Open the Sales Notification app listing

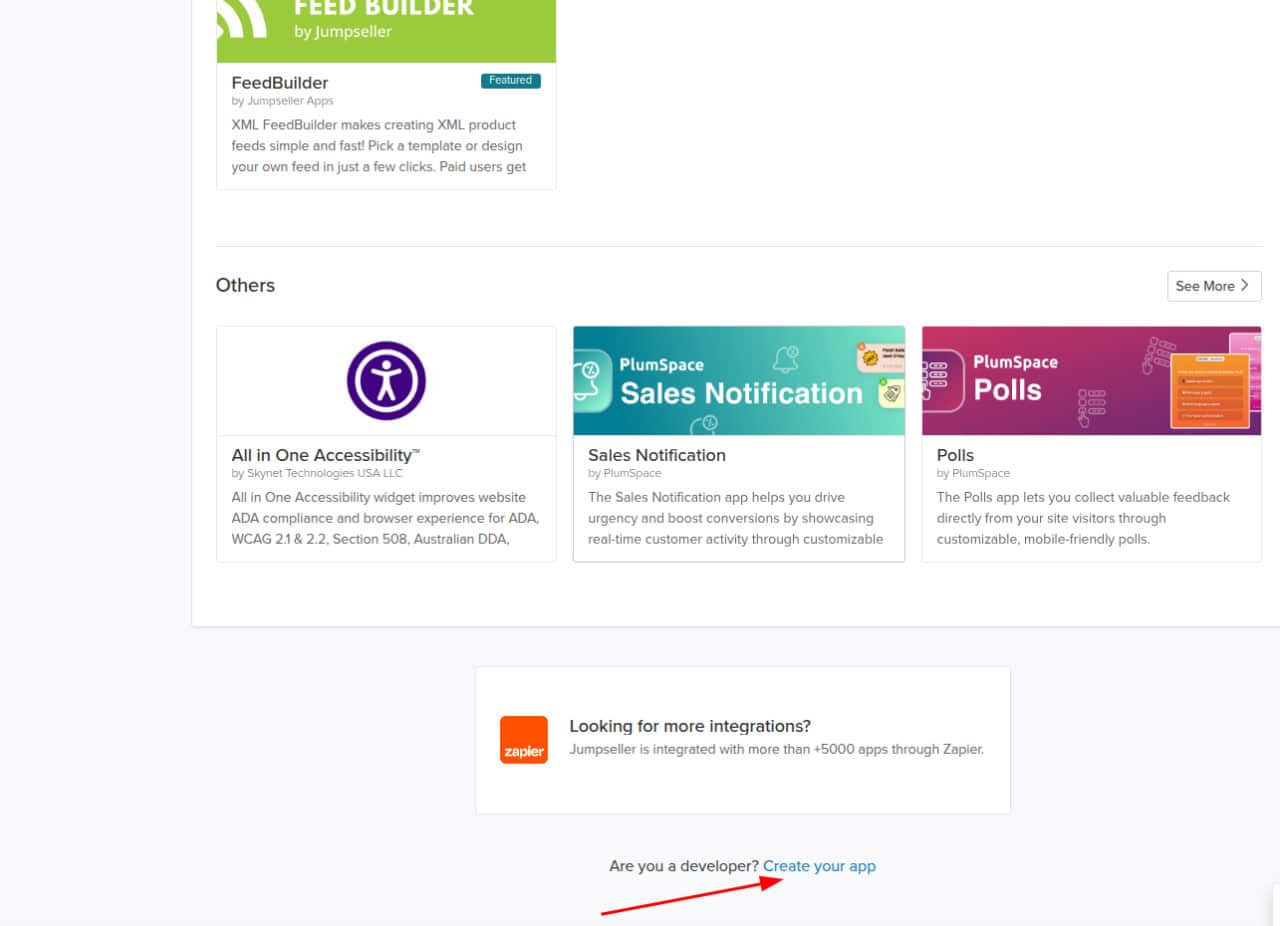point(656,455)
